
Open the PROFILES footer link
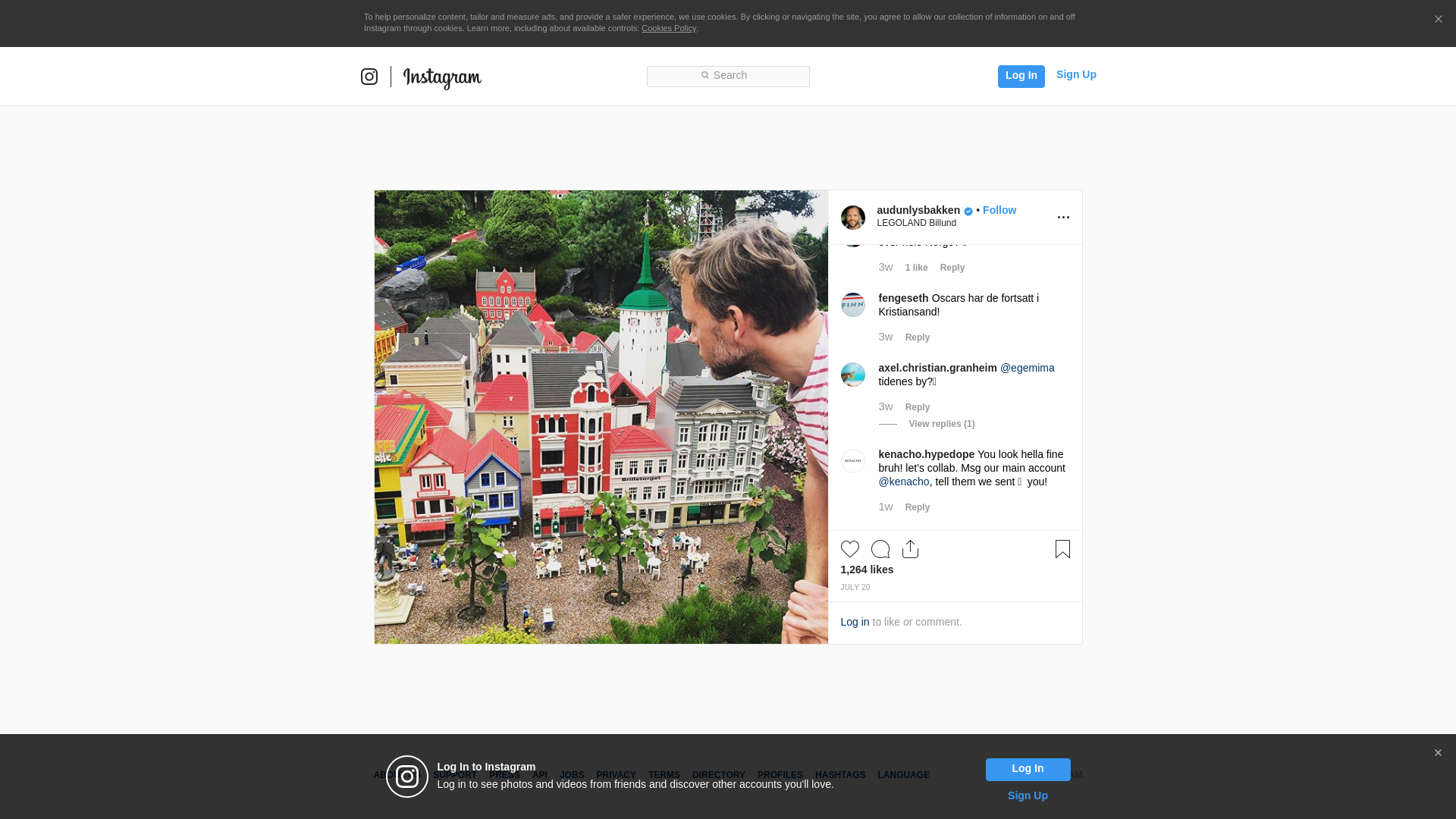pos(780,775)
